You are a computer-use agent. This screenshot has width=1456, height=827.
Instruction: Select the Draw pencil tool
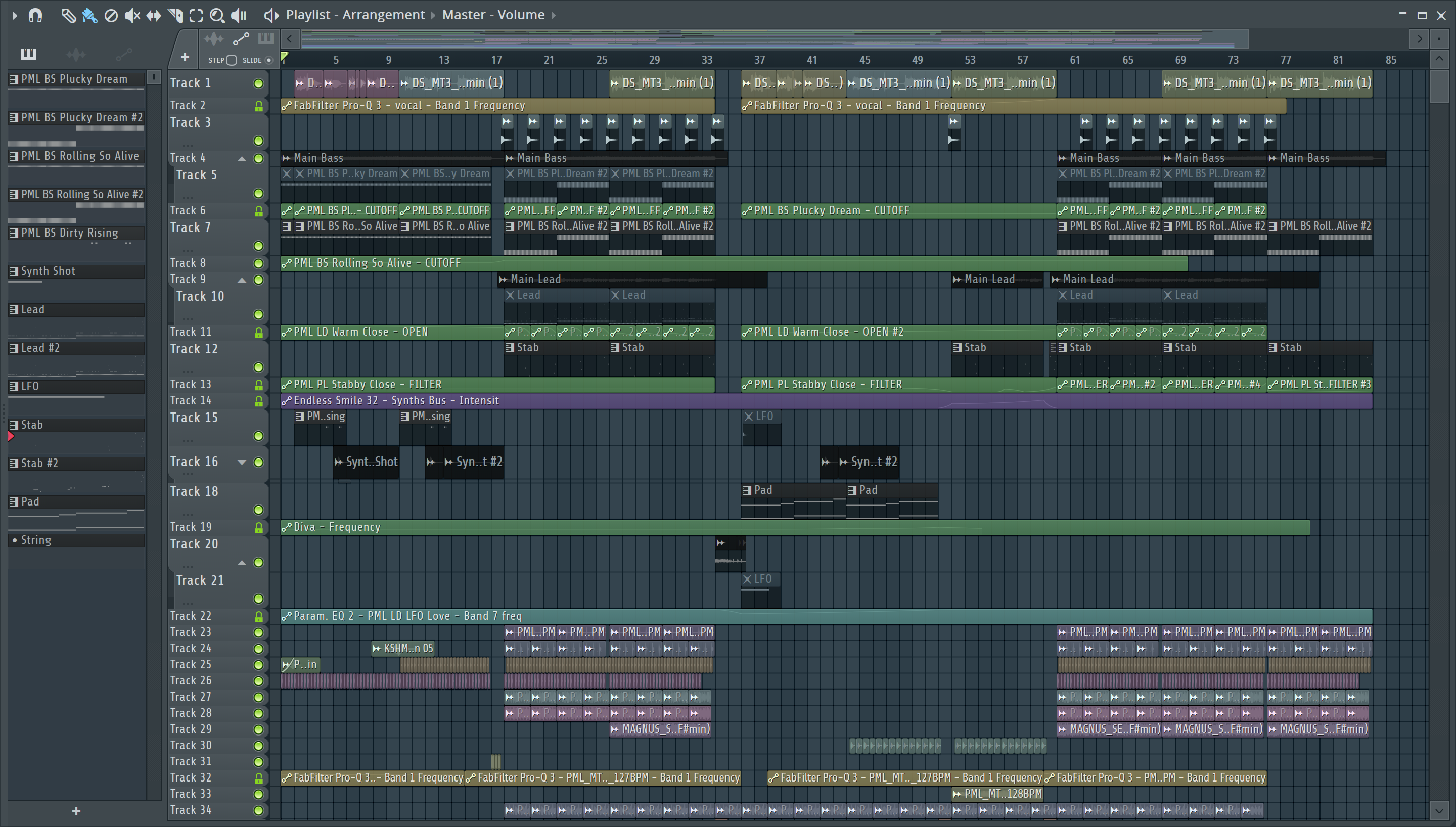pos(68,15)
